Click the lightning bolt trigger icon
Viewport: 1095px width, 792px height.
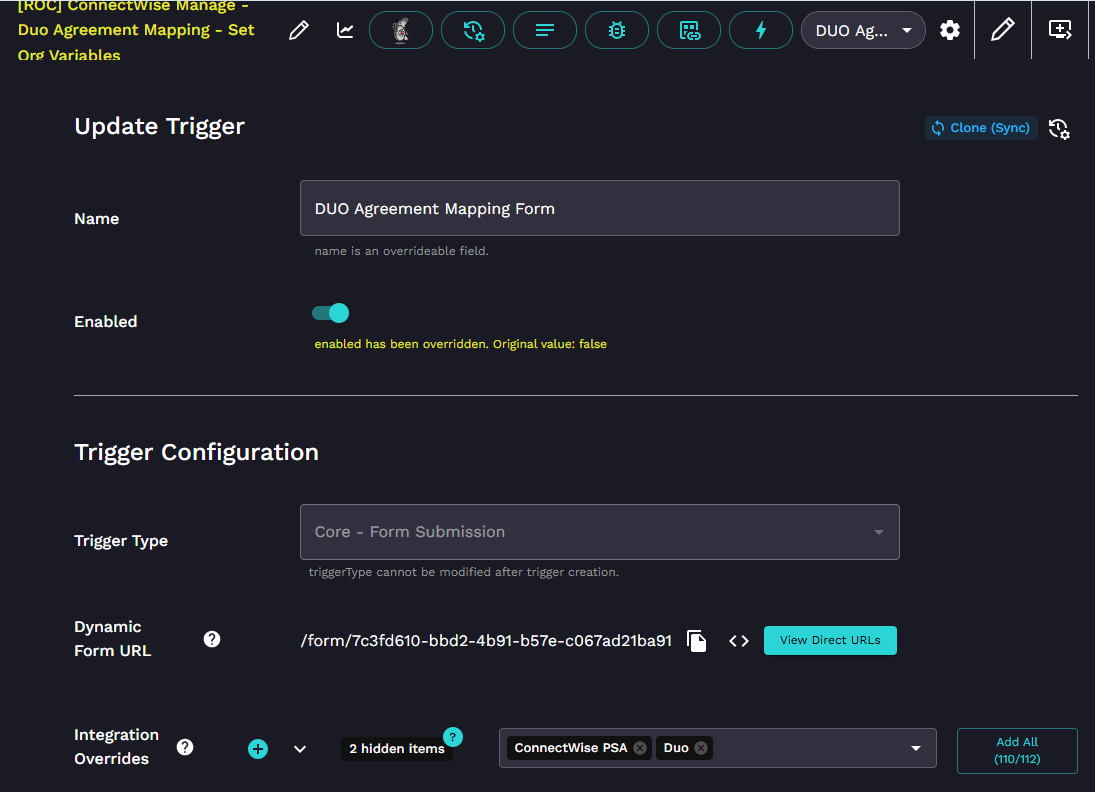pos(760,30)
